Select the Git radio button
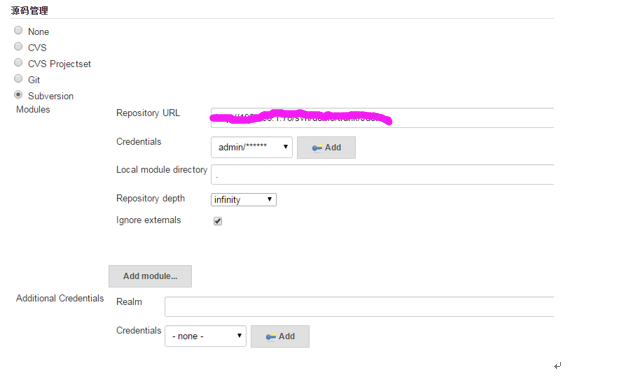Screen dimensions: 639x392 point(18,79)
